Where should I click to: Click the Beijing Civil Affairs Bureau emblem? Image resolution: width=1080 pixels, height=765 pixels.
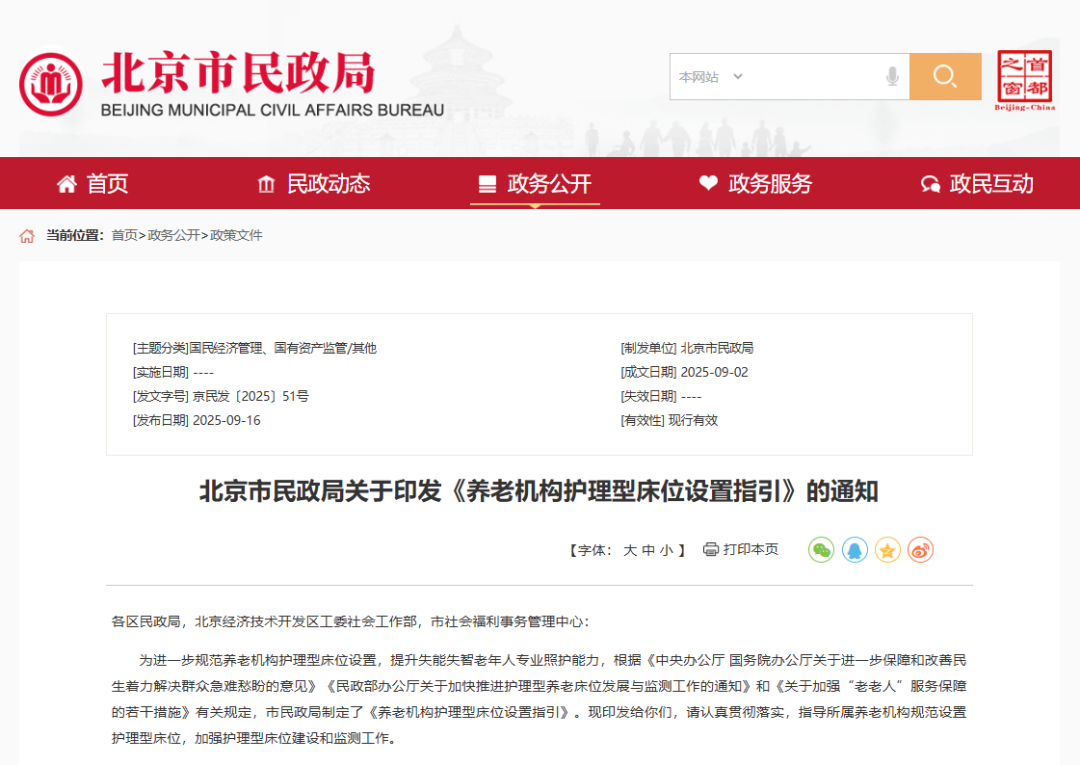51,84
